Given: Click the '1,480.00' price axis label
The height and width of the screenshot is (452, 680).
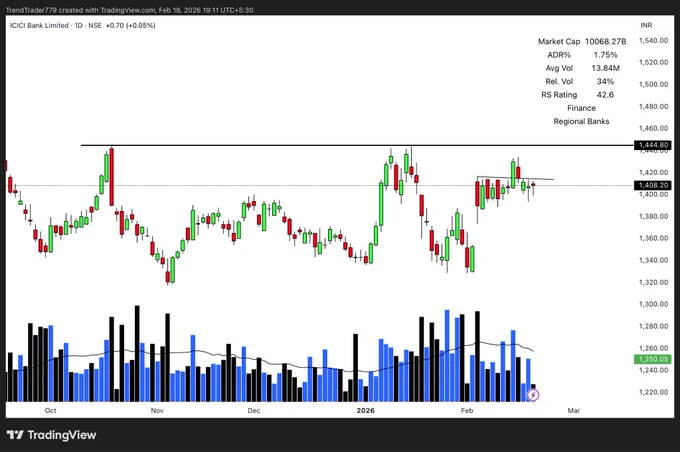Looking at the screenshot, I should (x=654, y=106).
